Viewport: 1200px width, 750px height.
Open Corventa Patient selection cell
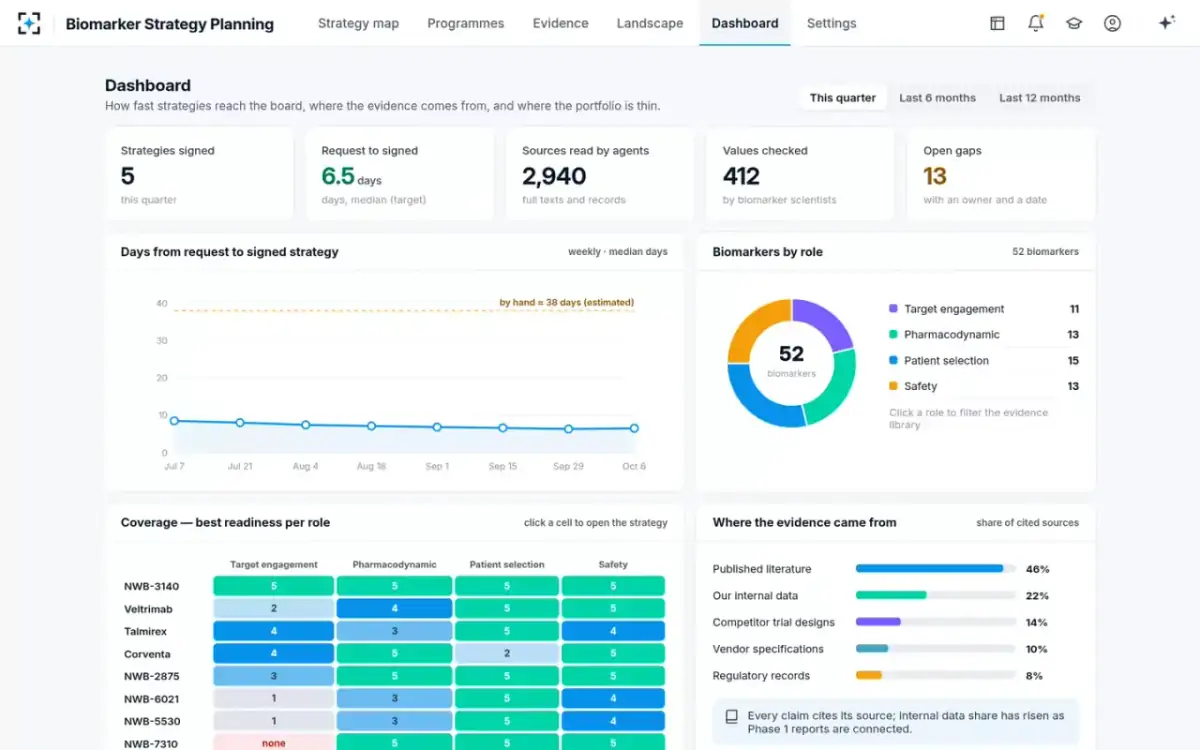click(x=507, y=653)
